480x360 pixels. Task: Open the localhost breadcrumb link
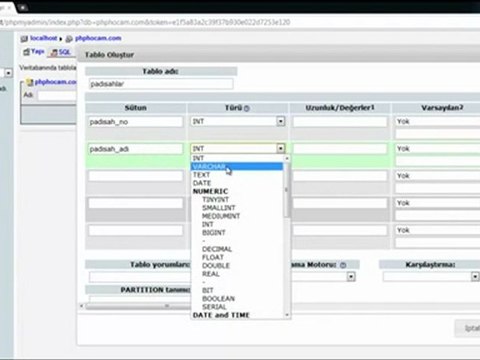pyautogui.click(x=43, y=38)
